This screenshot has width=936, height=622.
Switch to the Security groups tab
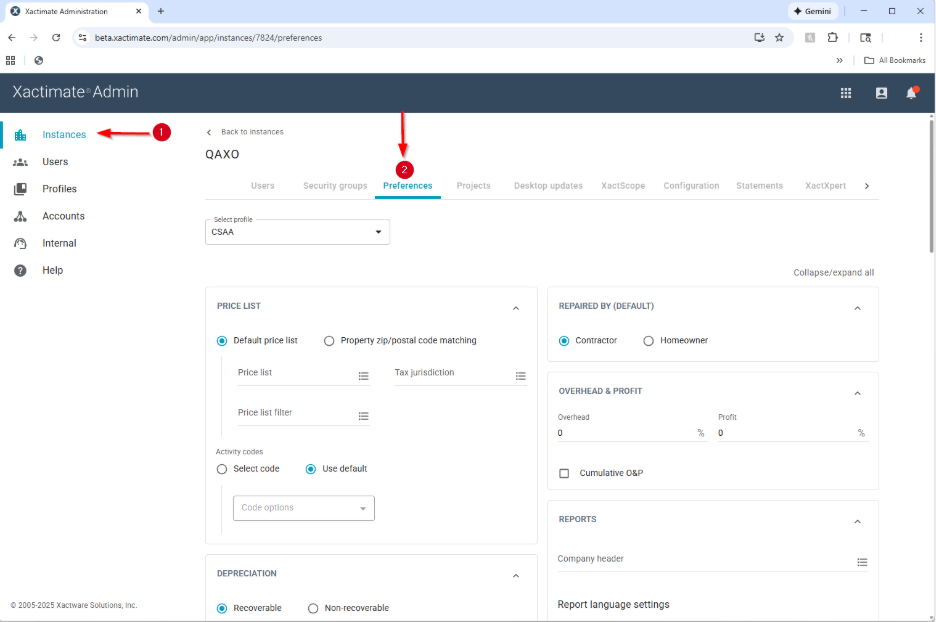(x=335, y=186)
